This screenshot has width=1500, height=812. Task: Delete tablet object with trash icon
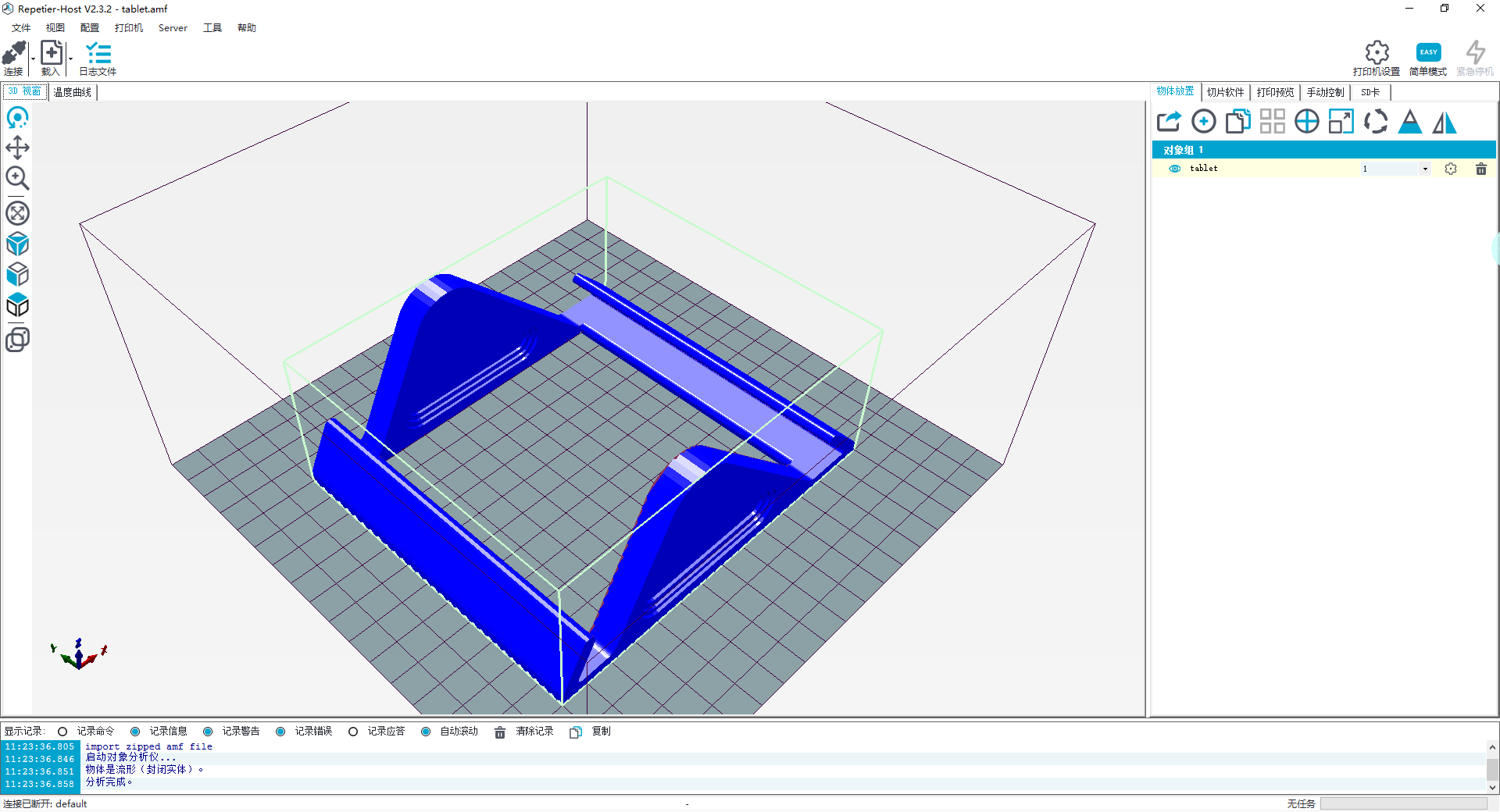coord(1480,169)
